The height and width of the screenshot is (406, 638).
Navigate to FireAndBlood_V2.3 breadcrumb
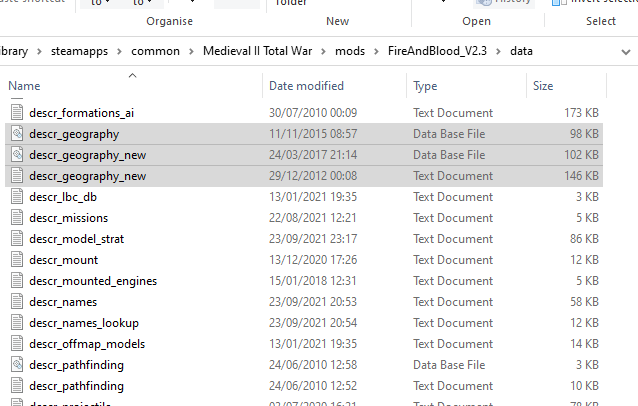(x=437, y=51)
